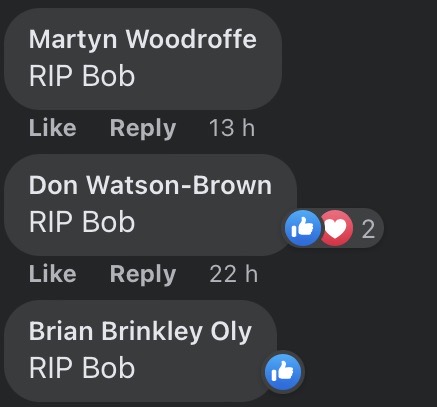Viewport: 437px width, 407px height.
Task: Click the red heart reaction on Don's comment
Action: (x=337, y=228)
